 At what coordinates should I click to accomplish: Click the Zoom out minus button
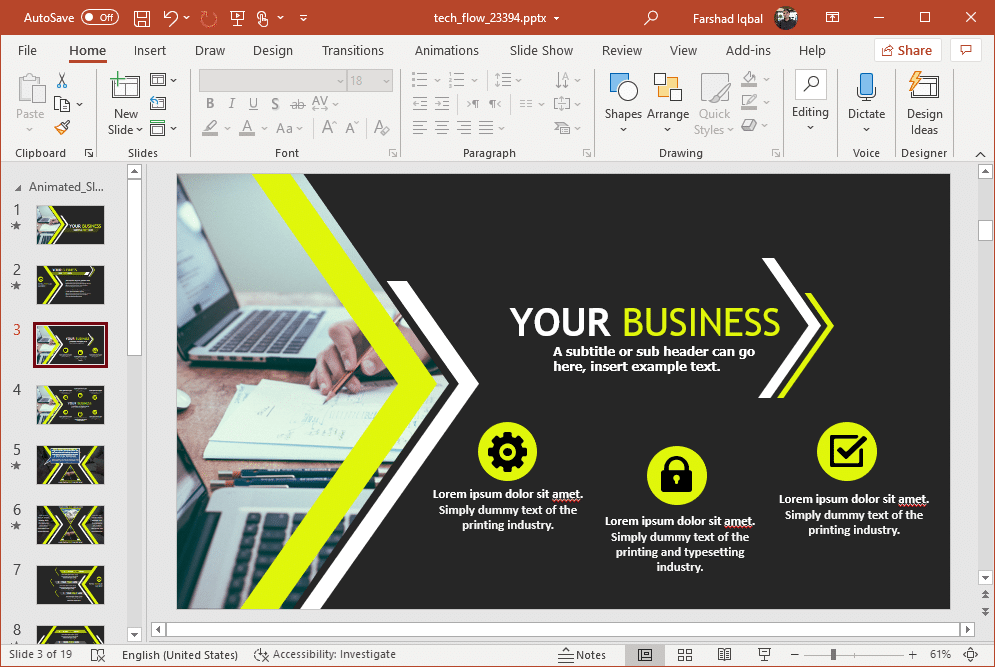point(794,655)
